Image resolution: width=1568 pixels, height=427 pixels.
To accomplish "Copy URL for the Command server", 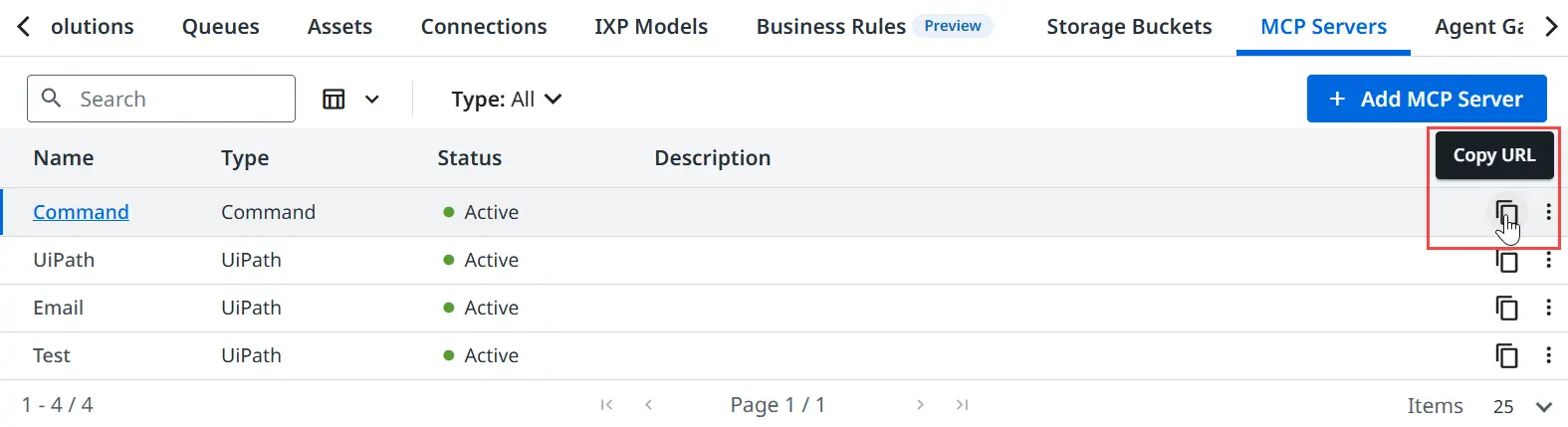I will point(1506,212).
